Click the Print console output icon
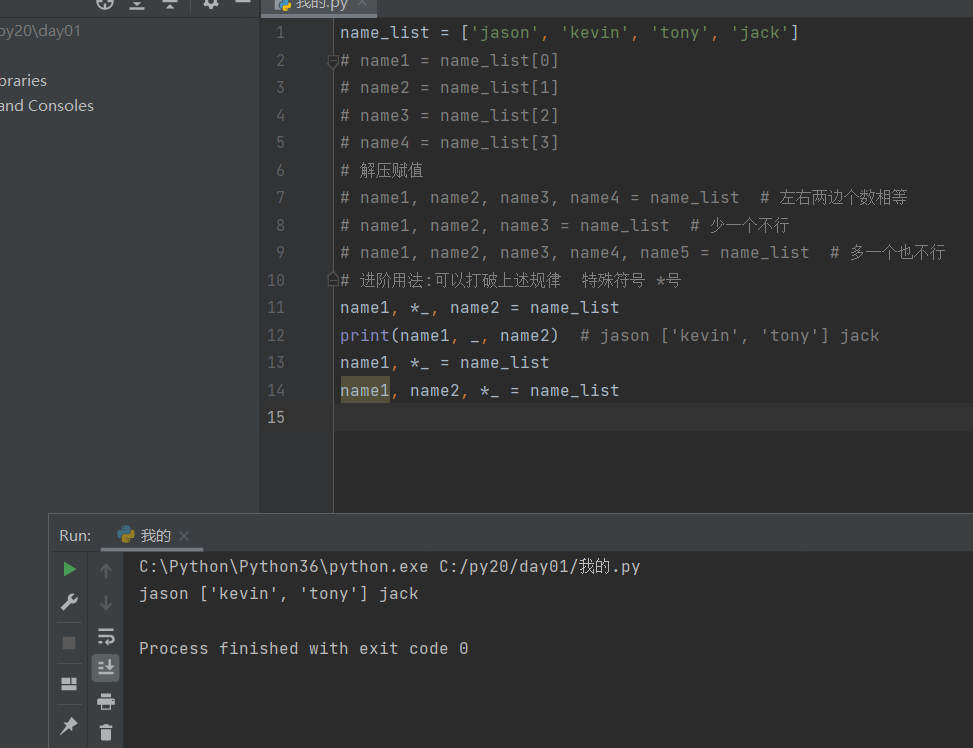Screen dimensions: 973x748 (x=106, y=701)
